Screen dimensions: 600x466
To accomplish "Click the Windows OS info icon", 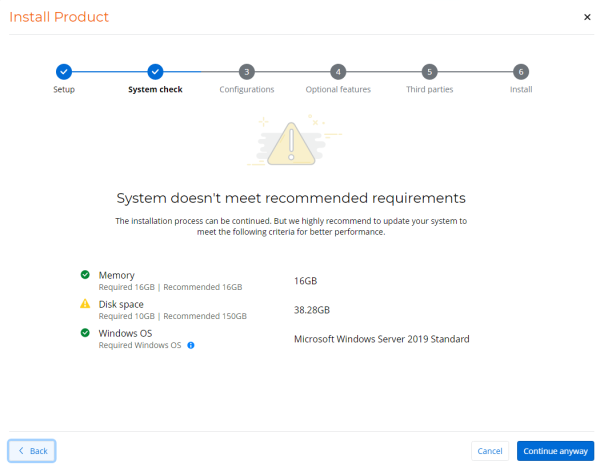I will coord(191,346).
